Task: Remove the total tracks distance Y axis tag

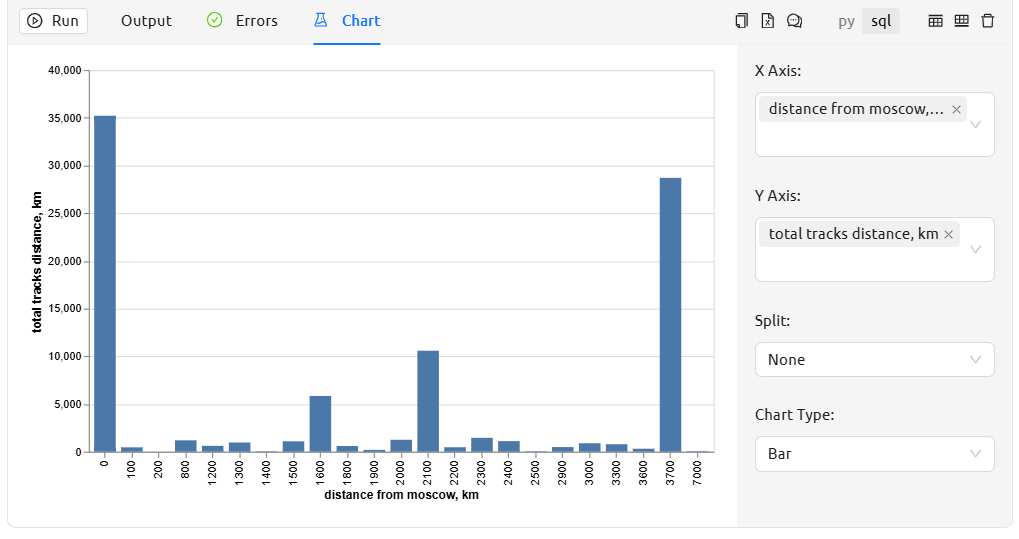Action: (x=948, y=235)
